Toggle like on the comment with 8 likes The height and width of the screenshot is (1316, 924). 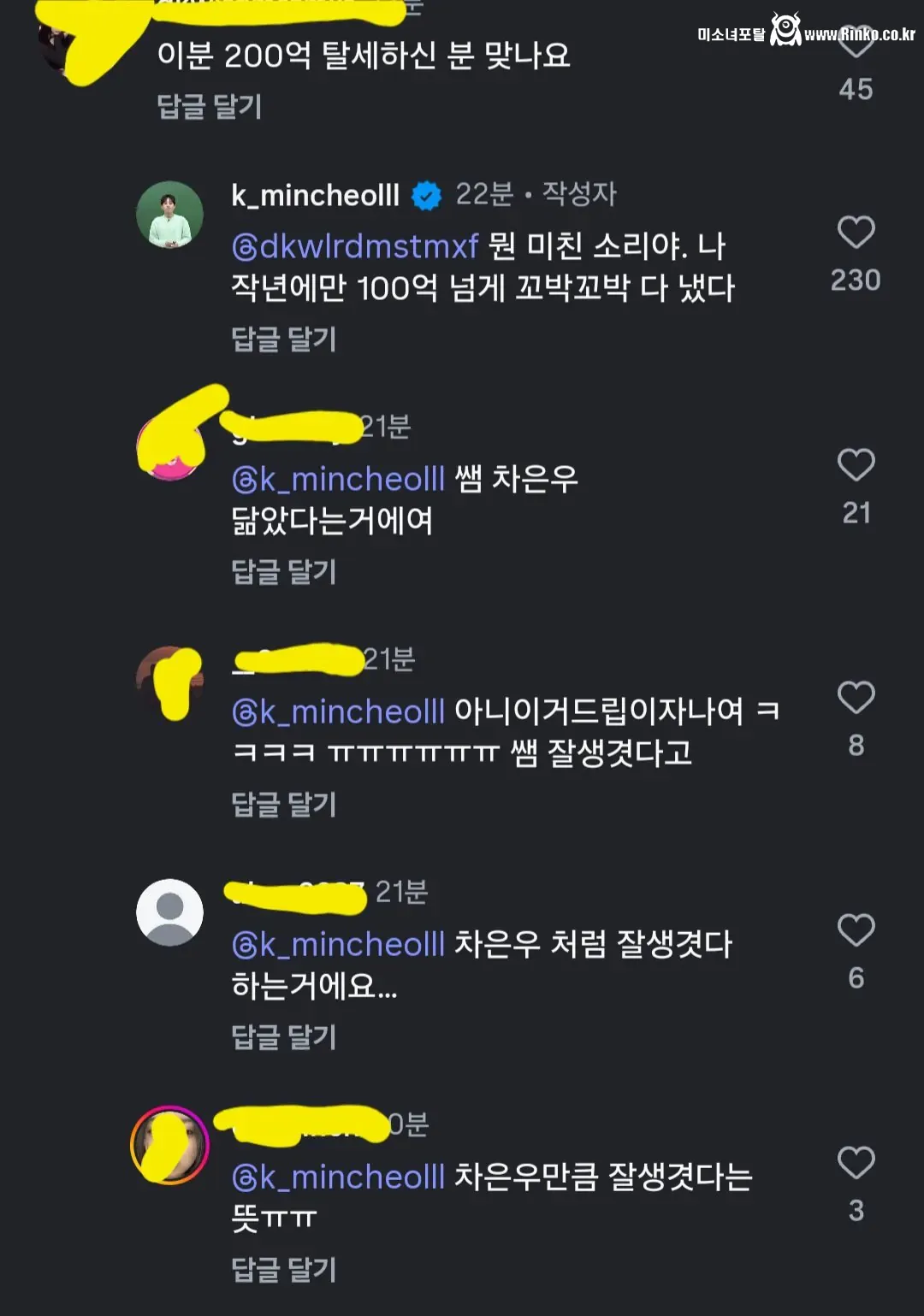(x=854, y=697)
